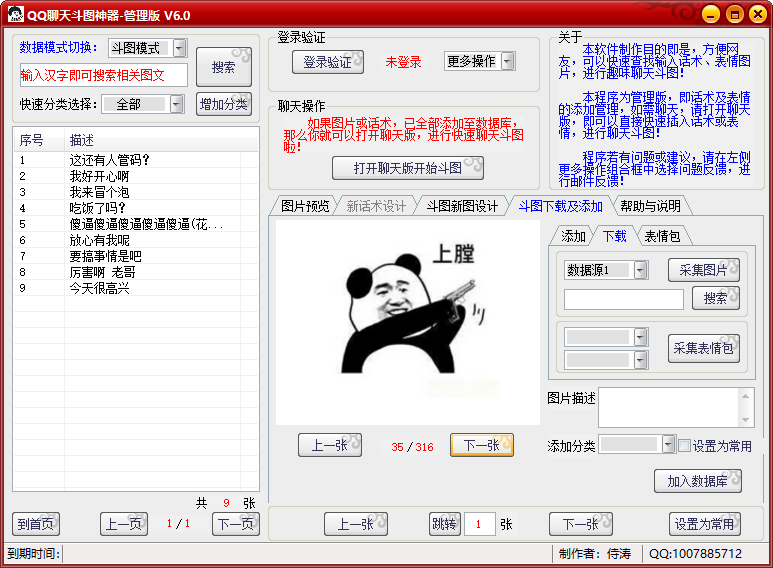Click the 加入数据库 button
Image resolution: width=773 pixels, height=568 pixels.
(698, 481)
